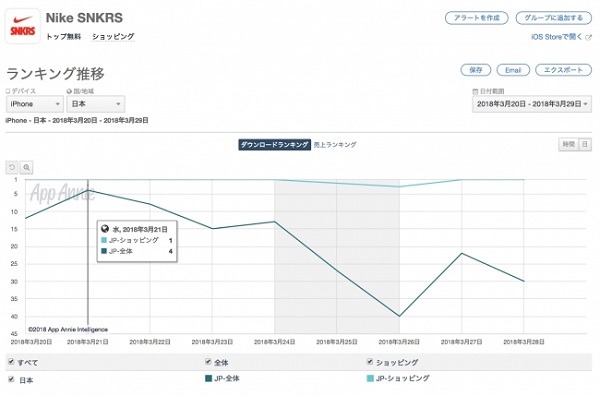
Task: Click the 2018年3月27日 JP-全体 data point
Action: coord(461,253)
